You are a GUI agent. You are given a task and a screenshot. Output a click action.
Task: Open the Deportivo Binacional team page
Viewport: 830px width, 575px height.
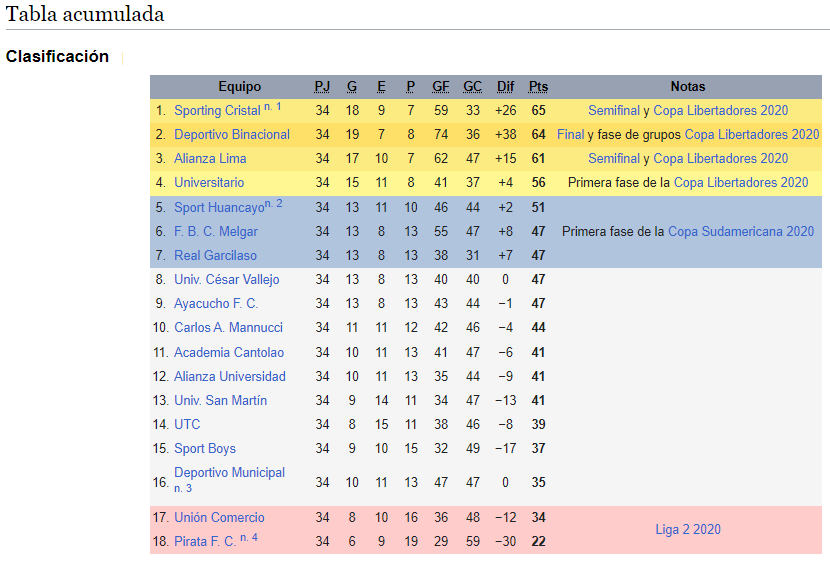pos(232,134)
